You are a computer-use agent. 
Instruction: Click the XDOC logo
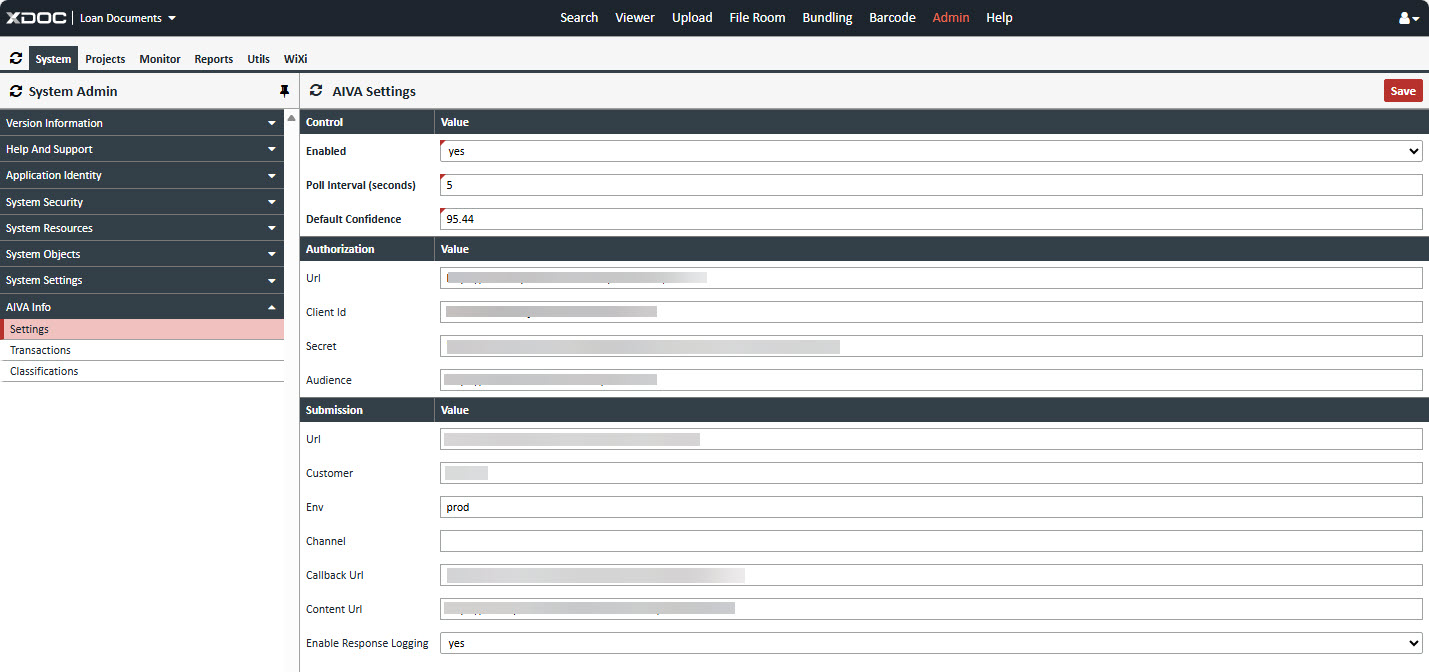point(35,18)
